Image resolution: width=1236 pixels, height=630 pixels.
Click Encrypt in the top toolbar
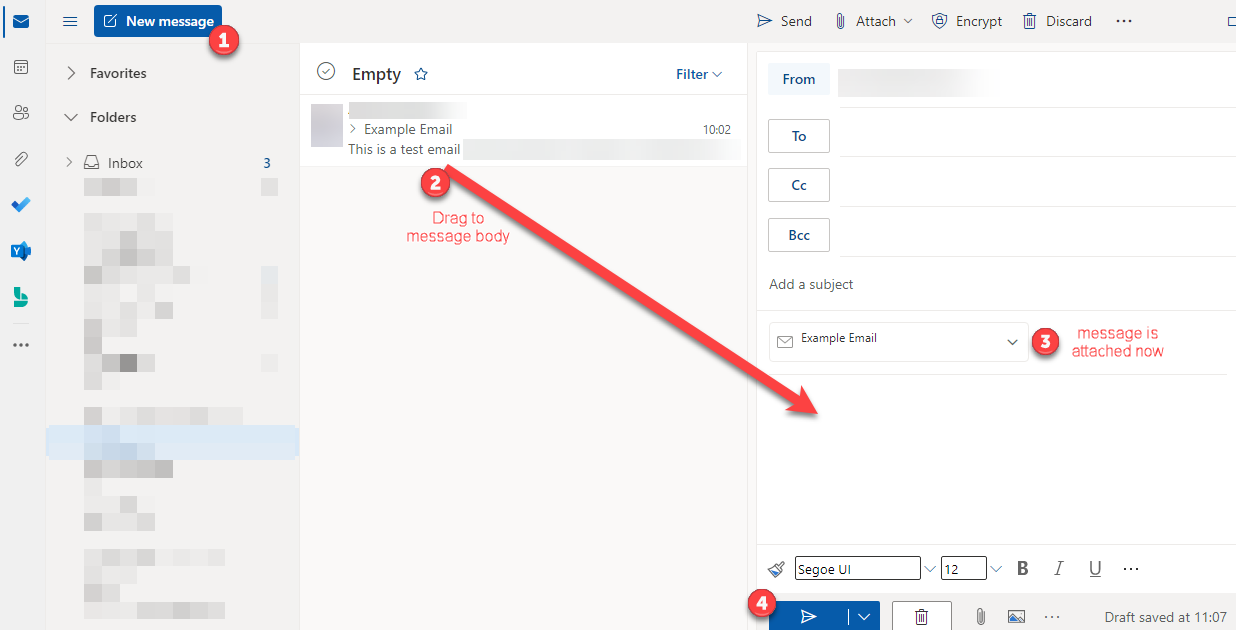pos(966,21)
